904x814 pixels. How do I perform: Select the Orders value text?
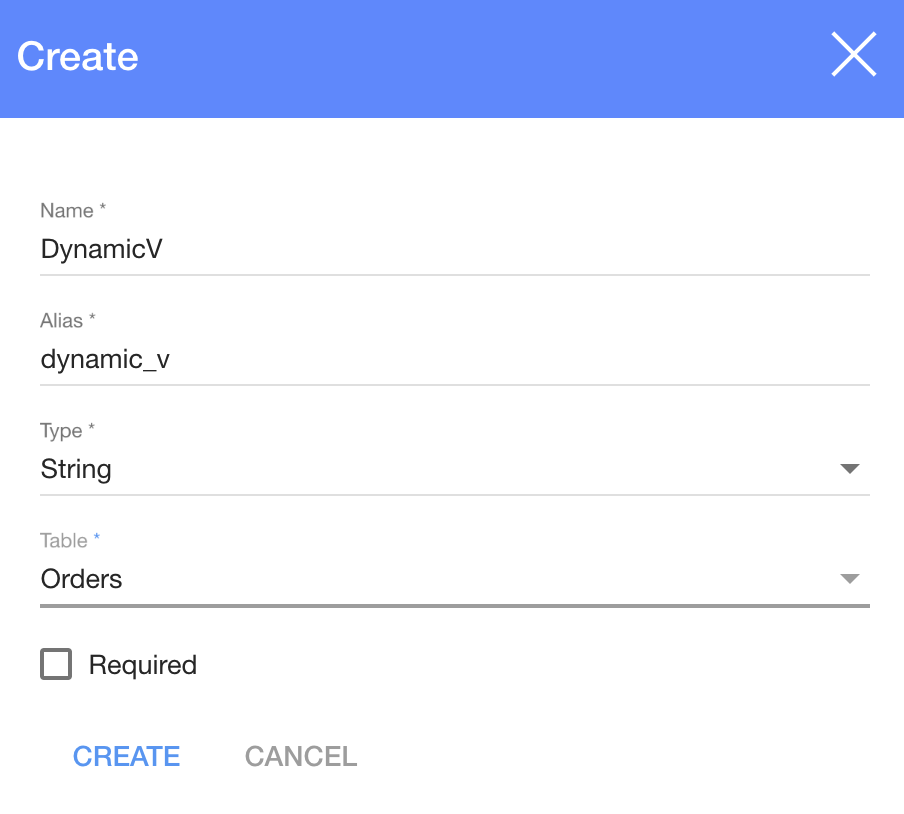click(81, 579)
